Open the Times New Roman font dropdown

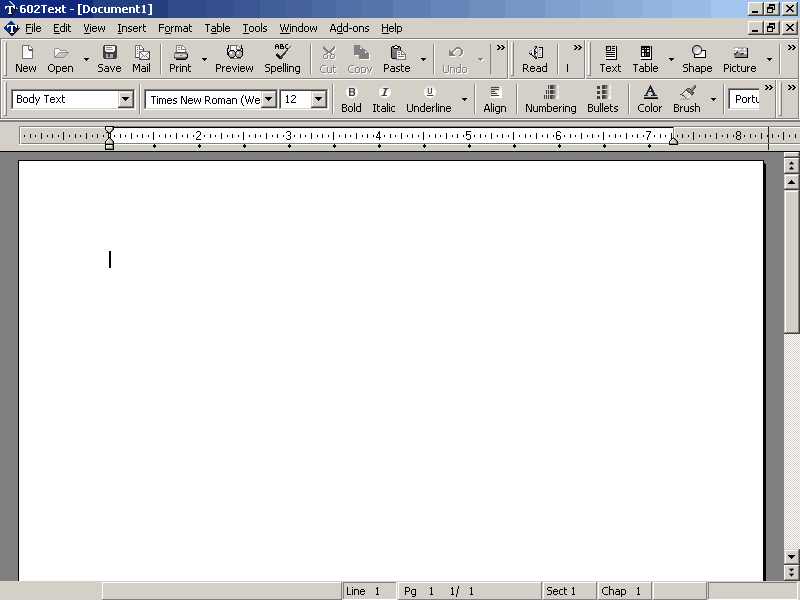pyautogui.click(x=268, y=99)
